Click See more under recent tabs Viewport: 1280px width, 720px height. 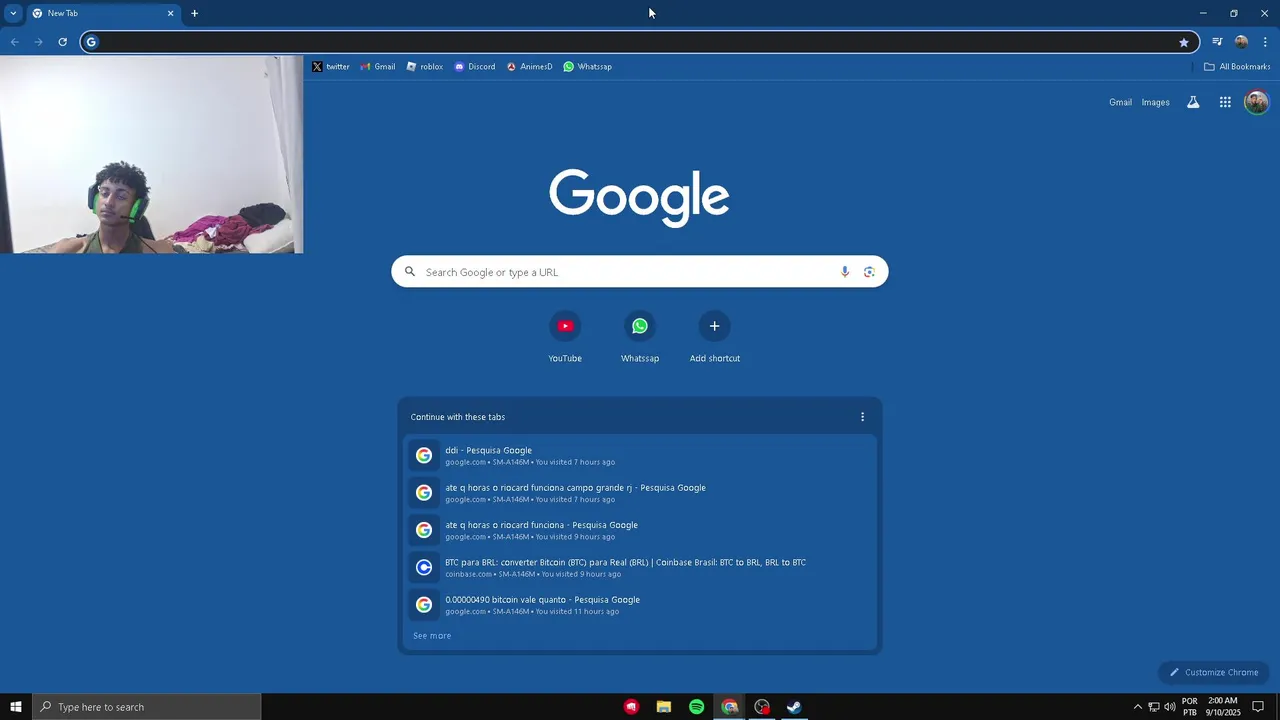(x=432, y=636)
